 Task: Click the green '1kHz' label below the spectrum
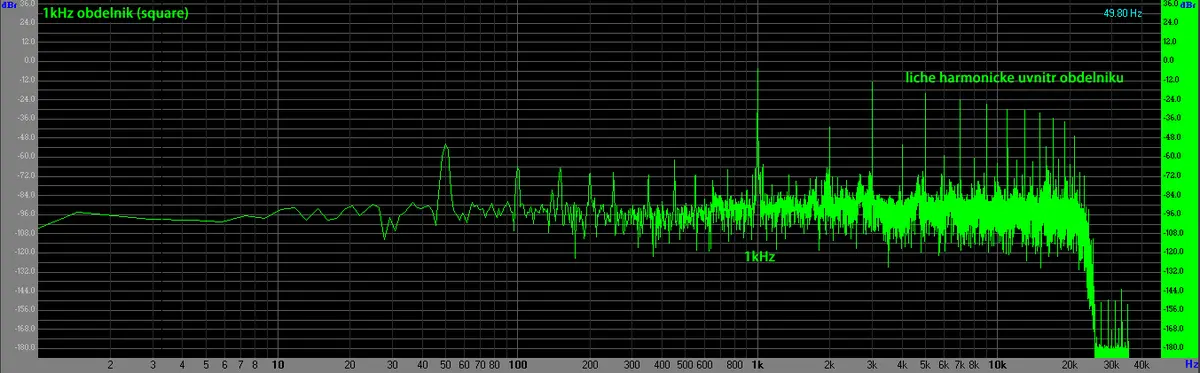(759, 257)
